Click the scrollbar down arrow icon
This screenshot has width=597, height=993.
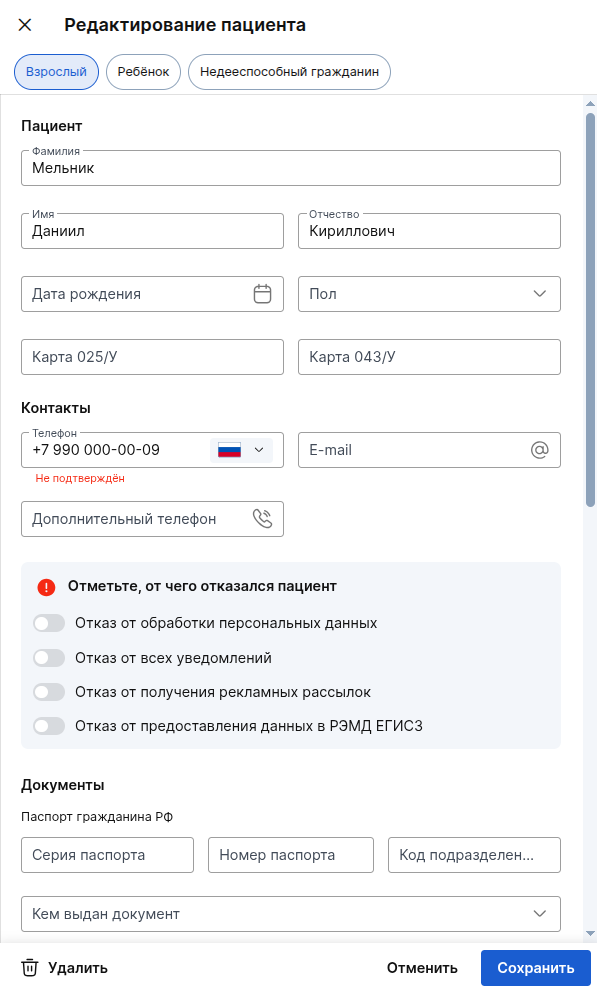pos(588,934)
